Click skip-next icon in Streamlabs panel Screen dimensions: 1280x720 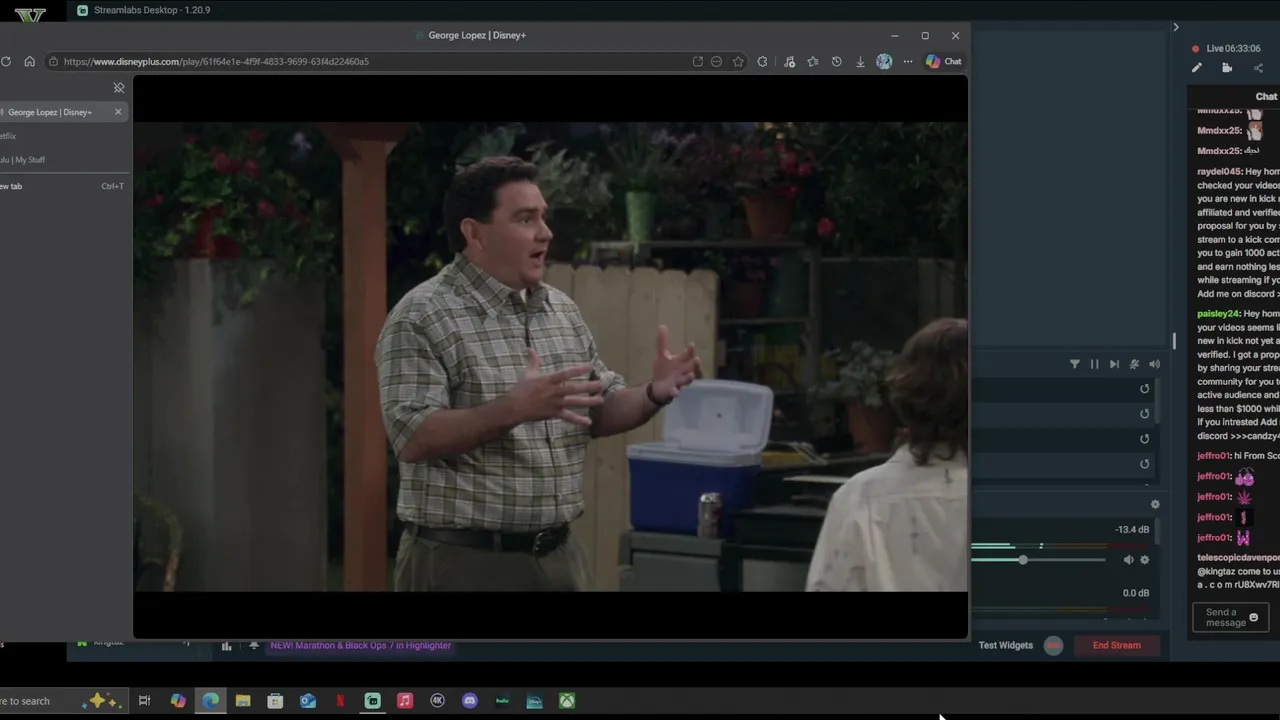[x=1114, y=364]
